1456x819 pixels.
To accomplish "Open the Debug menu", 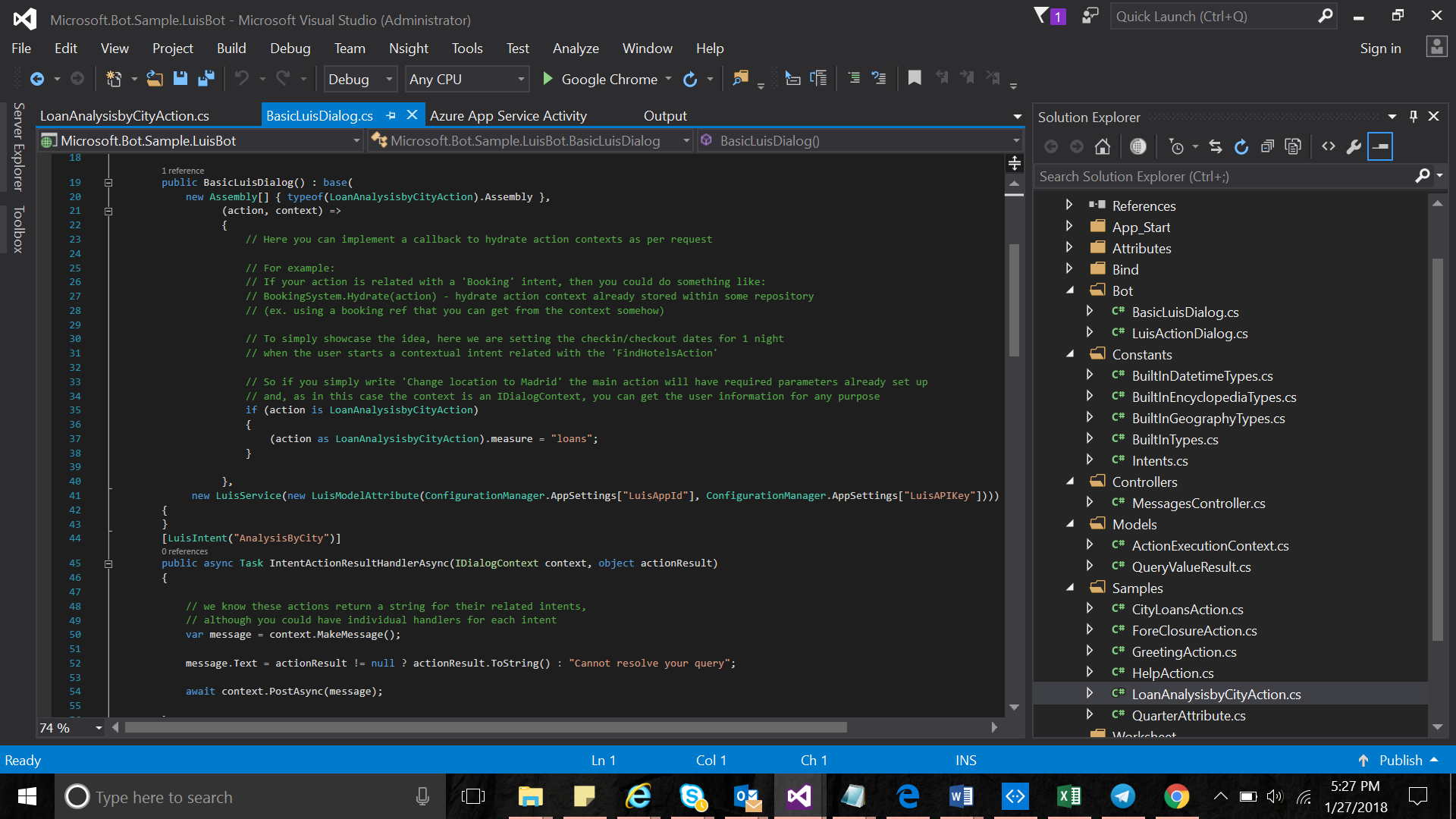I will click(290, 48).
